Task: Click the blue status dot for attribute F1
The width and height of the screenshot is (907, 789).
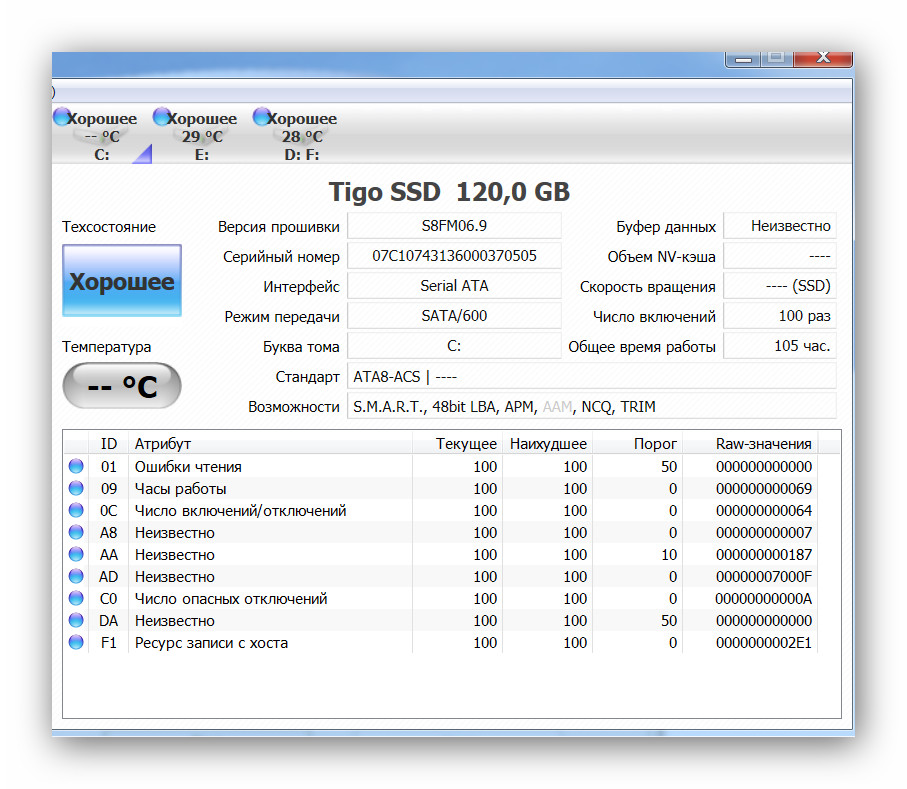Action: pos(76,642)
